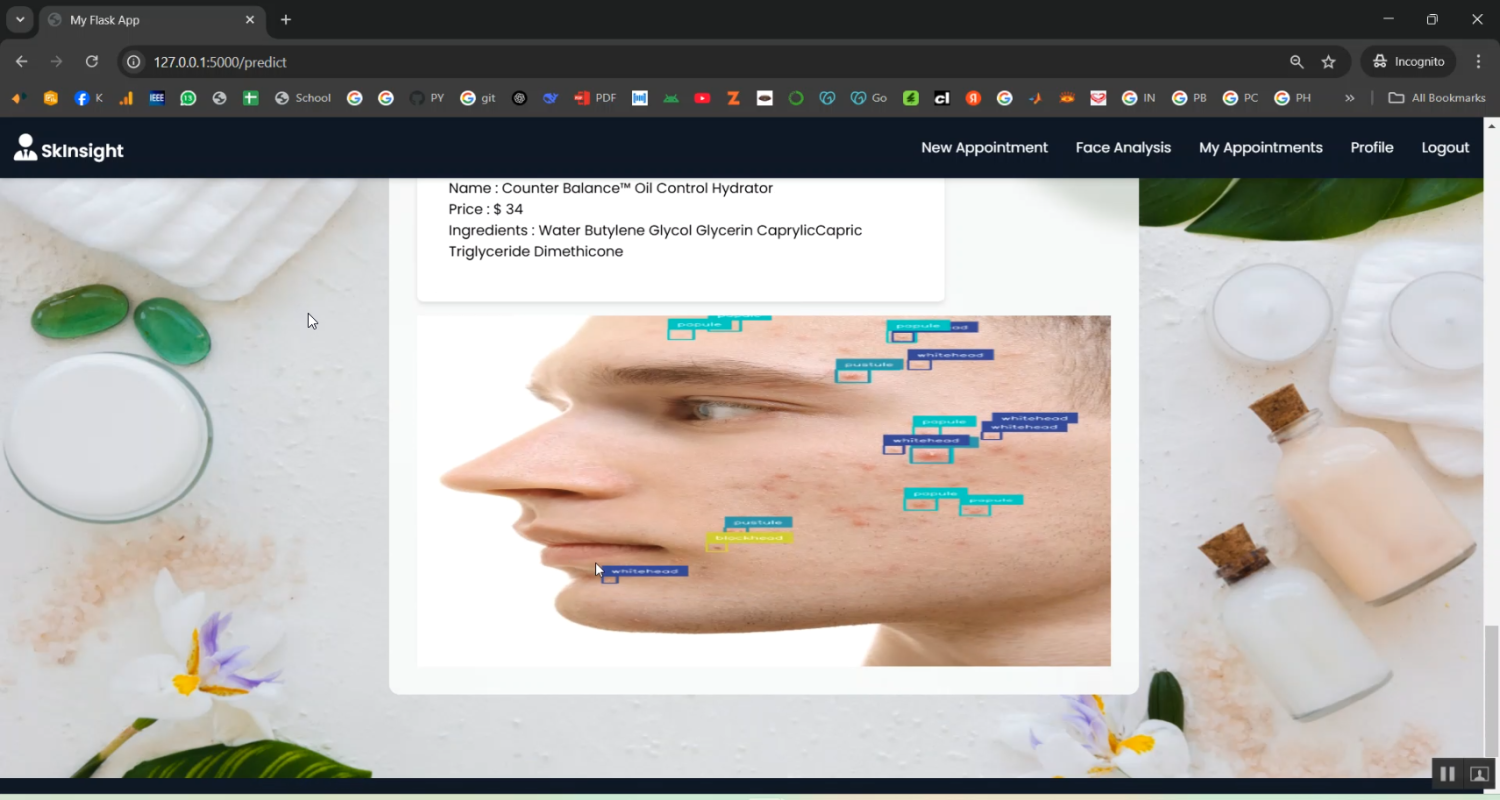
Task: Open a new browser tab
Action: click(286, 20)
